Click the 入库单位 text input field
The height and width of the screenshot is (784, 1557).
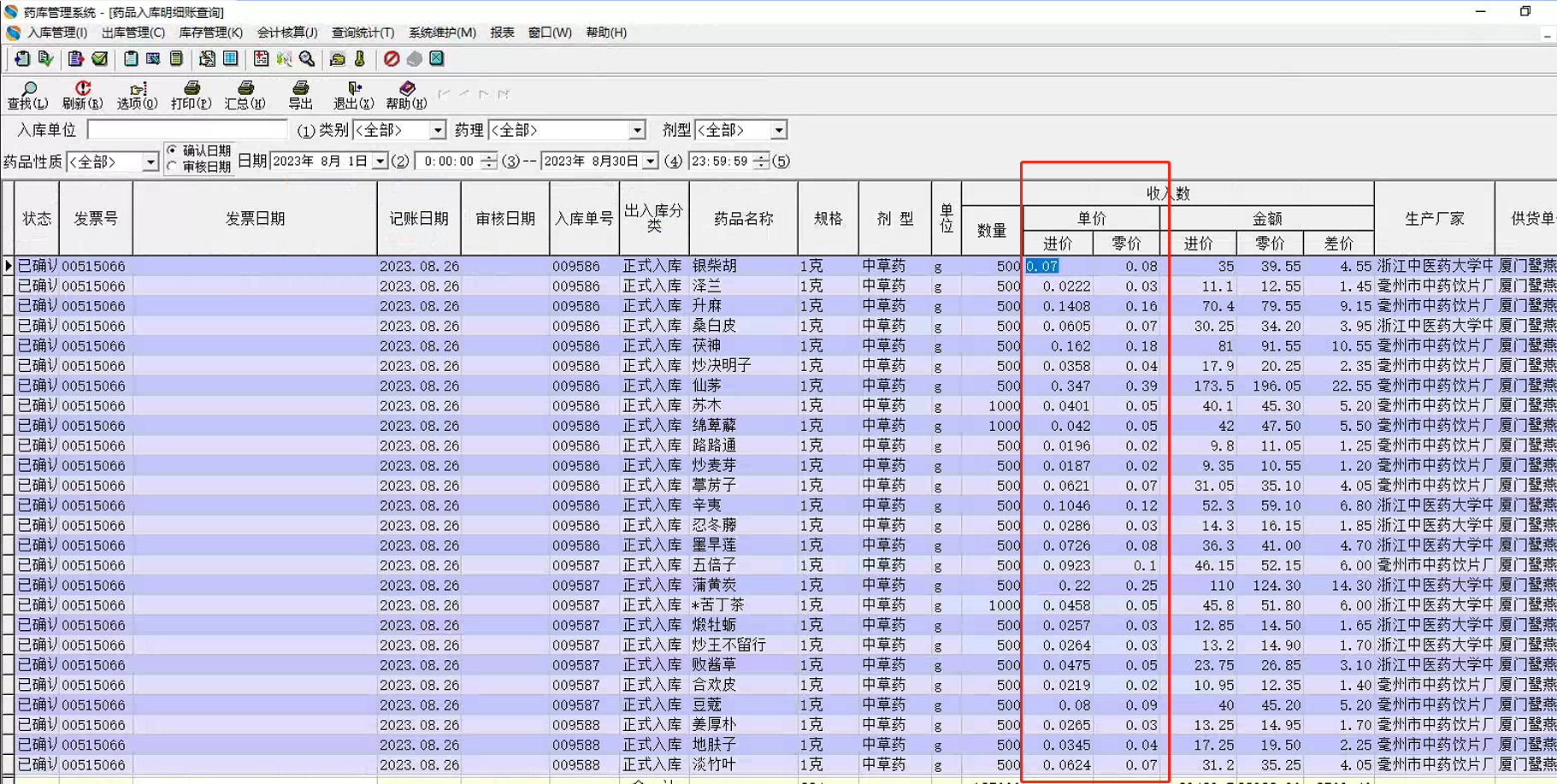[187, 130]
